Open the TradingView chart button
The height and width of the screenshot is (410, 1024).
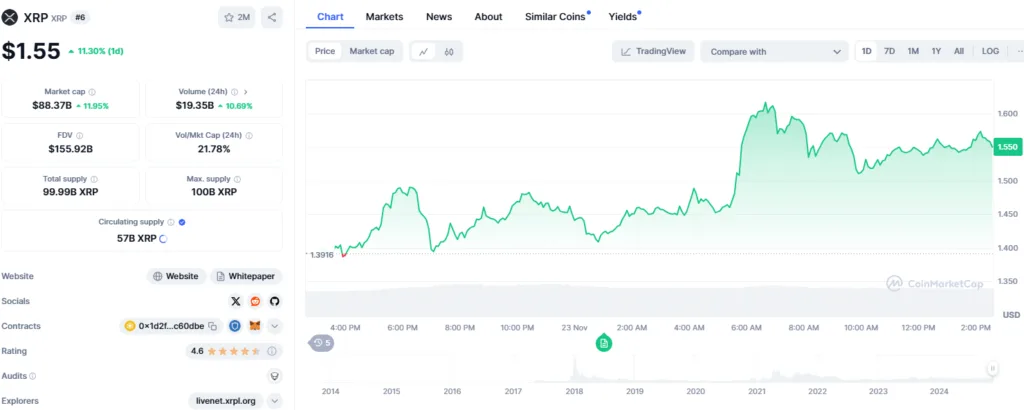click(x=653, y=52)
